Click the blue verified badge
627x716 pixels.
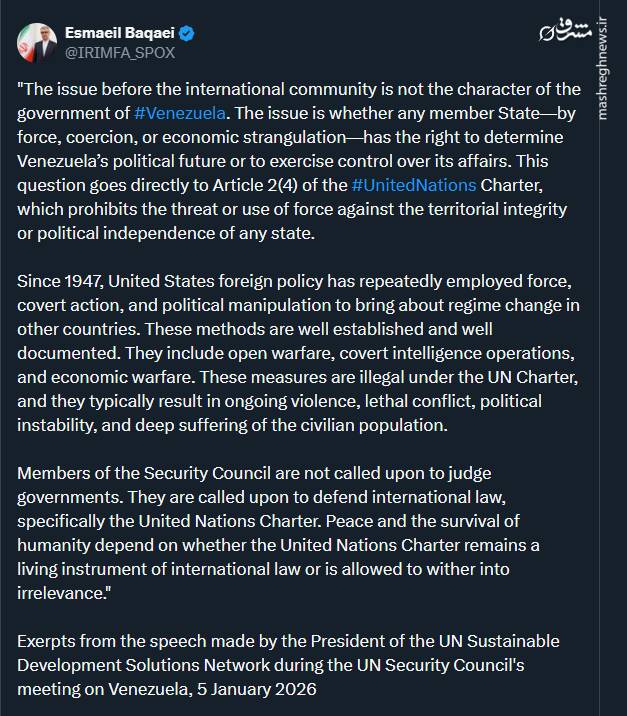click(187, 33)
